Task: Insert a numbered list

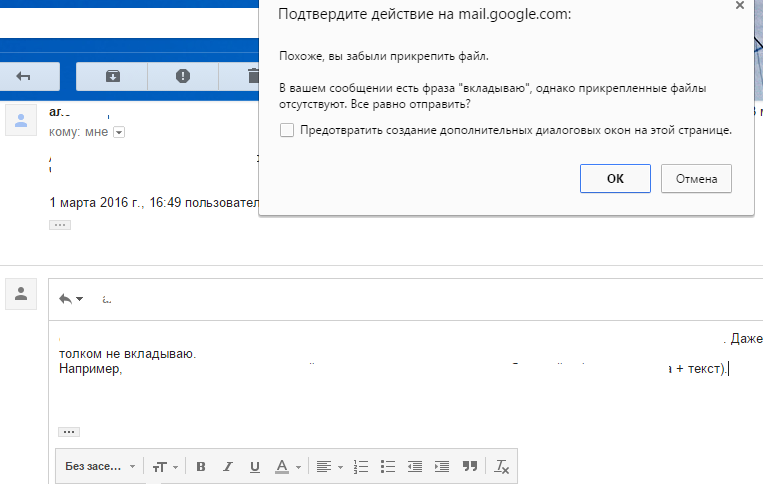Action: [361, 467]
